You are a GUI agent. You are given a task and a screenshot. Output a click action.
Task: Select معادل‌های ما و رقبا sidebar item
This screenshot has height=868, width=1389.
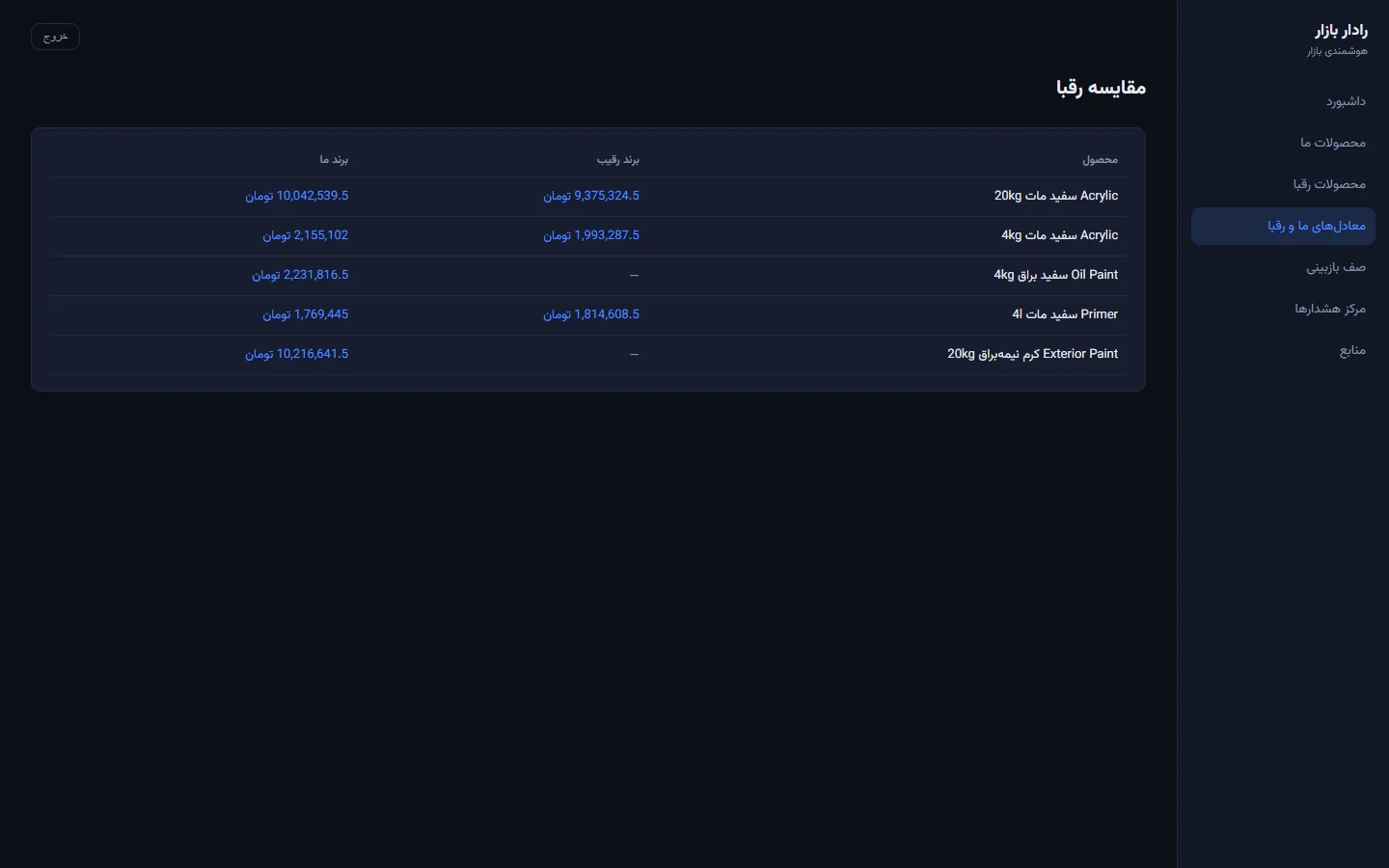pyautogui.click(x=1283, y=226)
